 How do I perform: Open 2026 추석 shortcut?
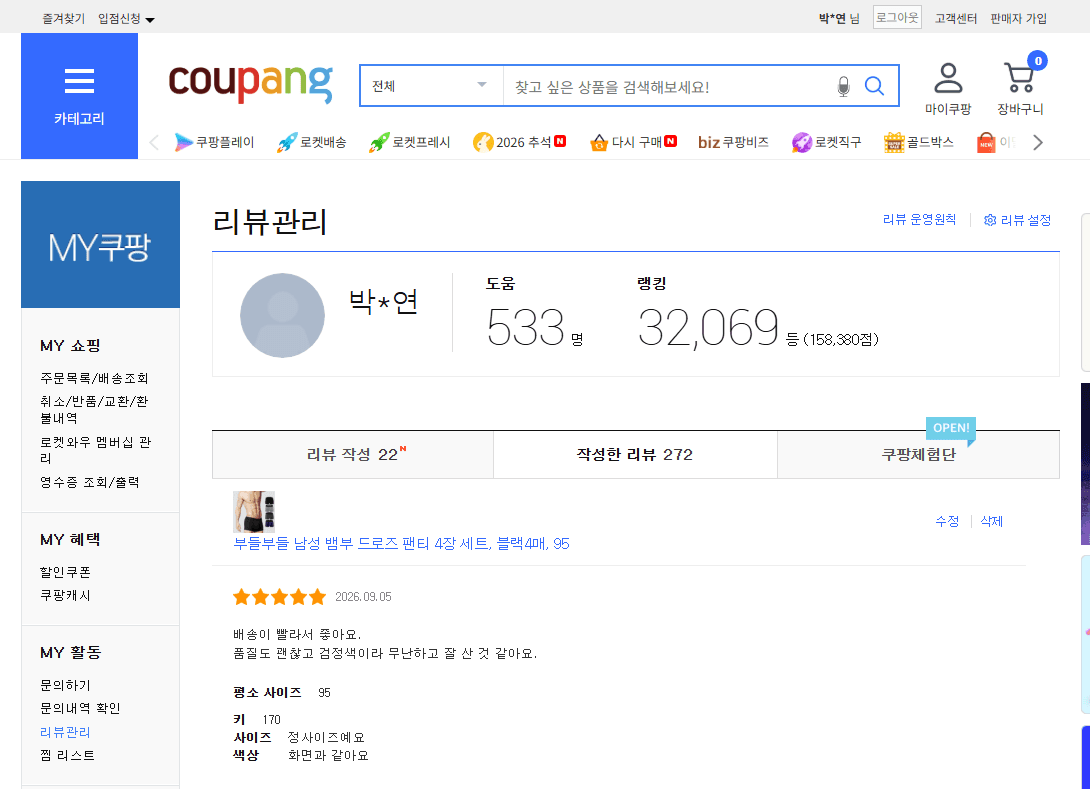point(519,143)
